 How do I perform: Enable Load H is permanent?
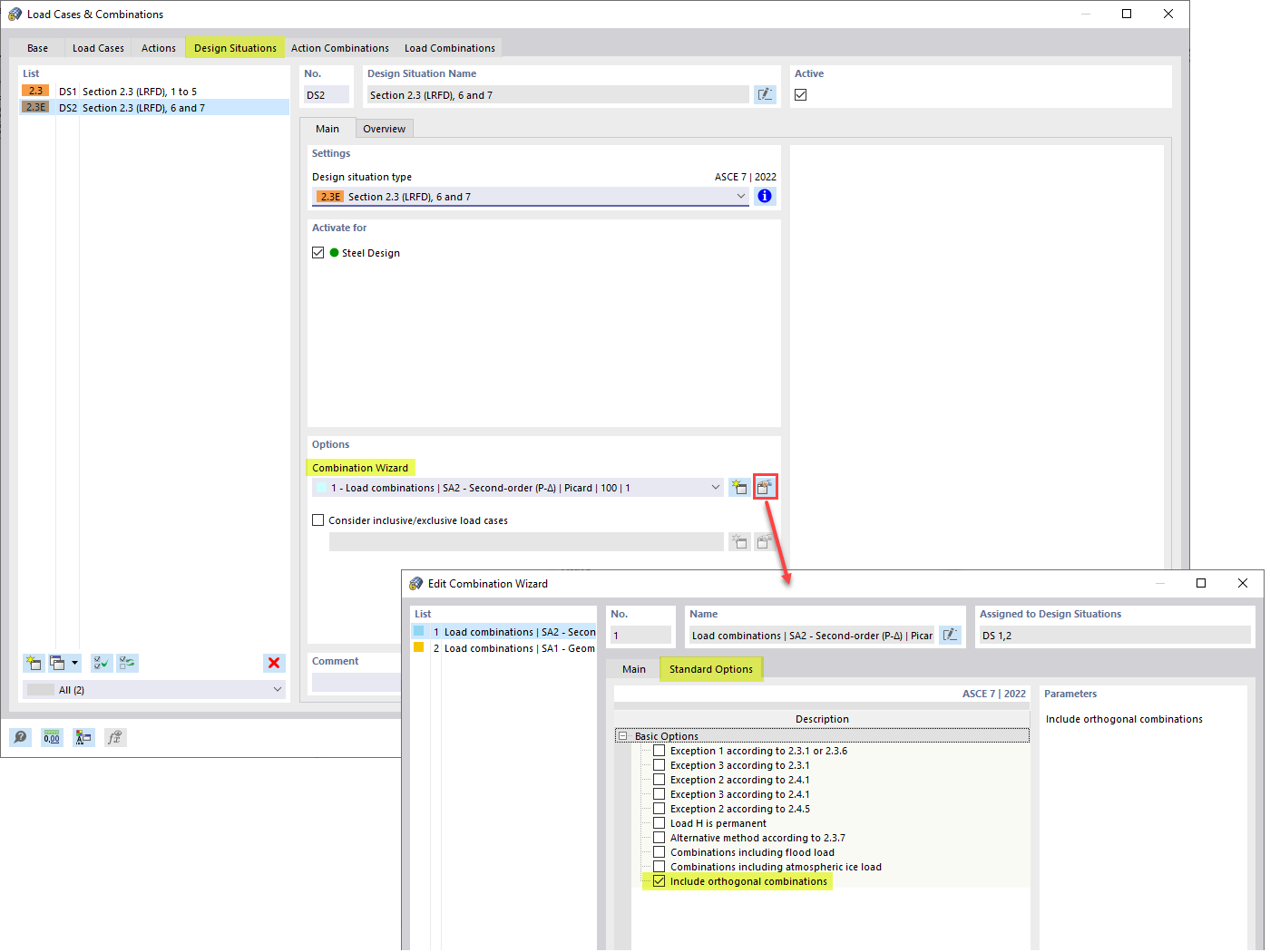659,823
